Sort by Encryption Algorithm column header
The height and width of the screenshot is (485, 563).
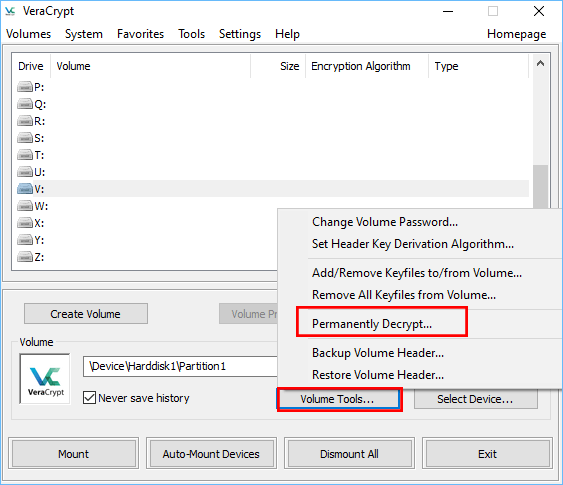[367, 66]
